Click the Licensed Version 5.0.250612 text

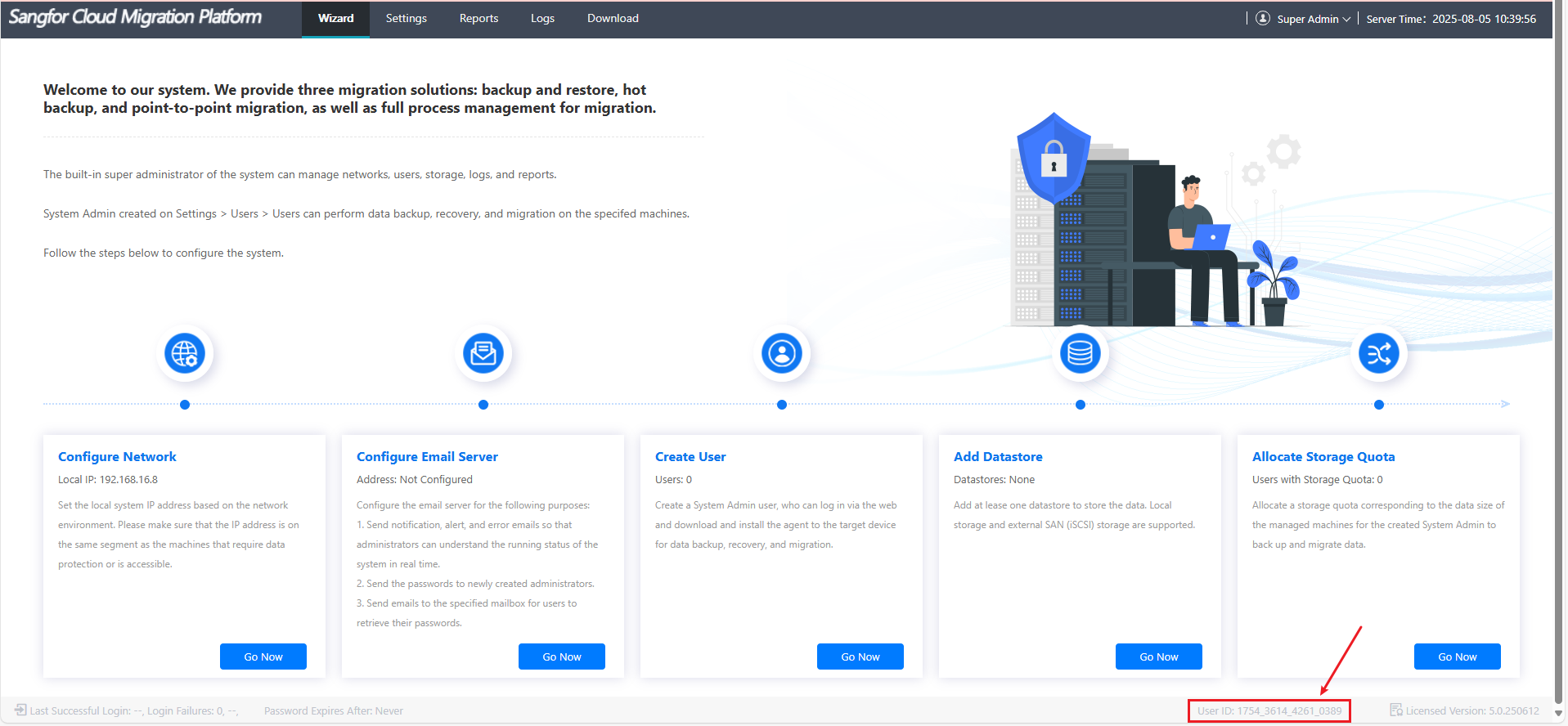click(x=1472, y=710)
